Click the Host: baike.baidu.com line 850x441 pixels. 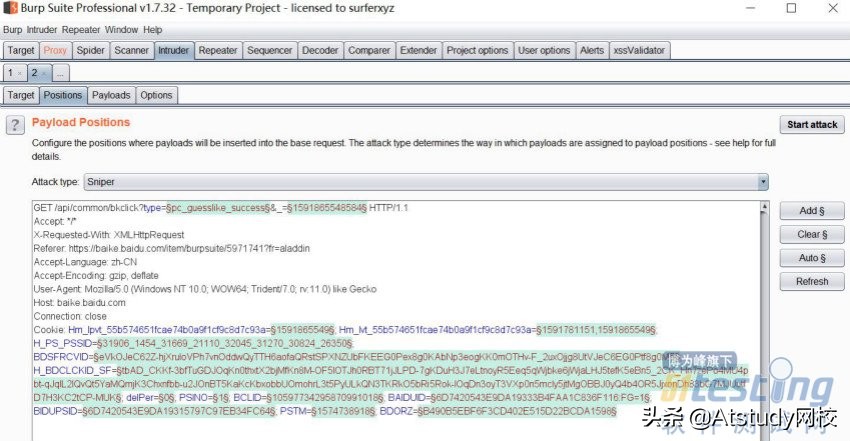click(x=80, y=303)
